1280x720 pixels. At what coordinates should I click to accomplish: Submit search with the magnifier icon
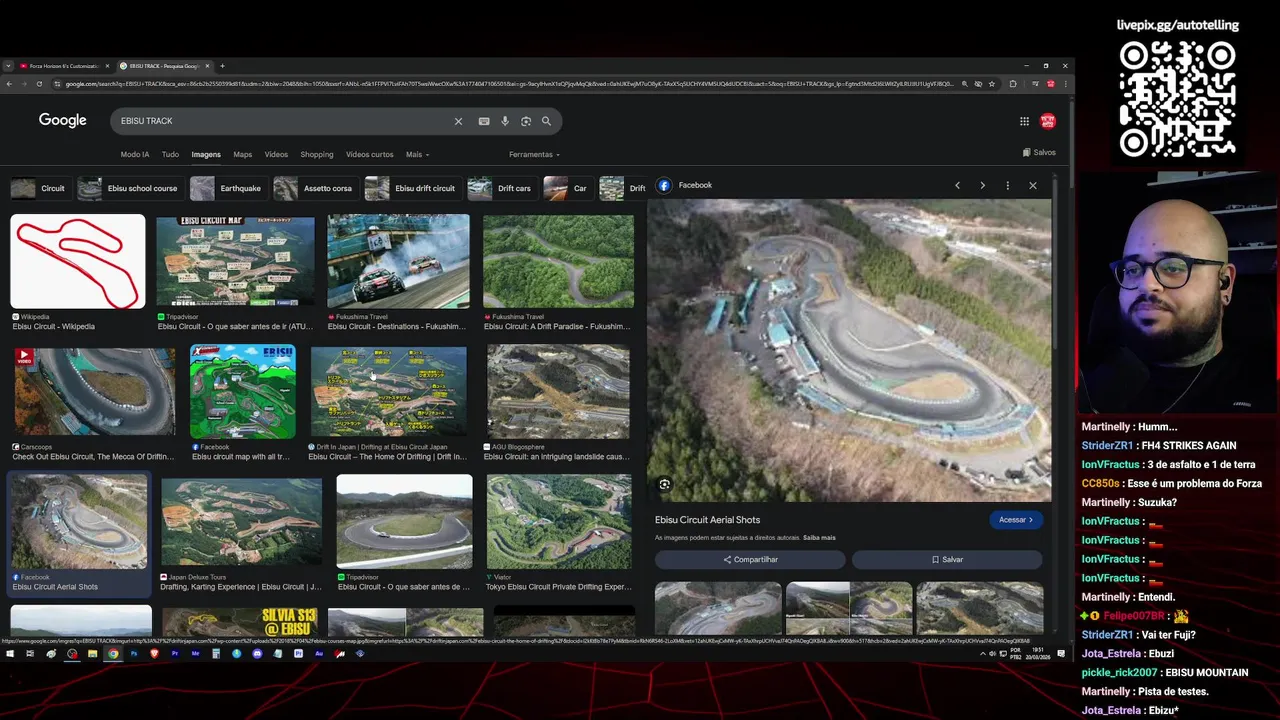coord(546,121)
